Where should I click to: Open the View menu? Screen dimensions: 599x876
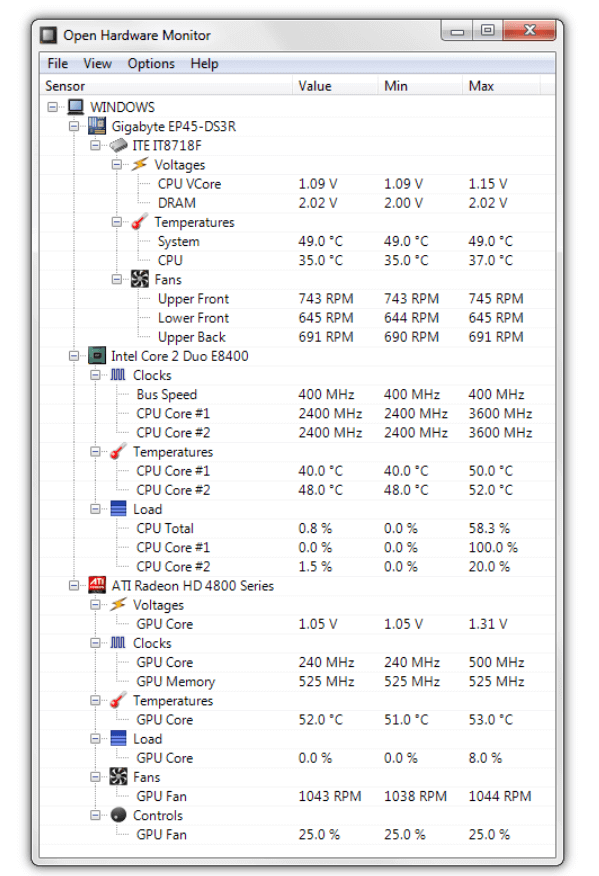click(x=97, y=63)
